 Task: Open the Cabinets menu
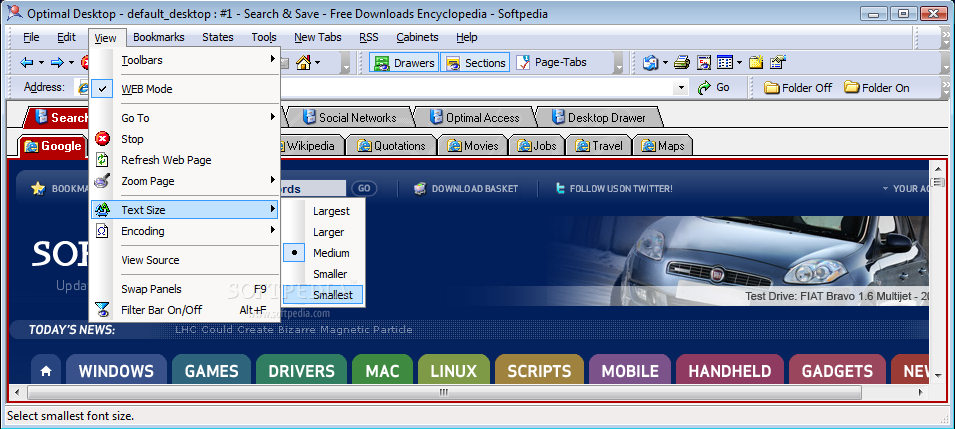click(x=417, y=37)
